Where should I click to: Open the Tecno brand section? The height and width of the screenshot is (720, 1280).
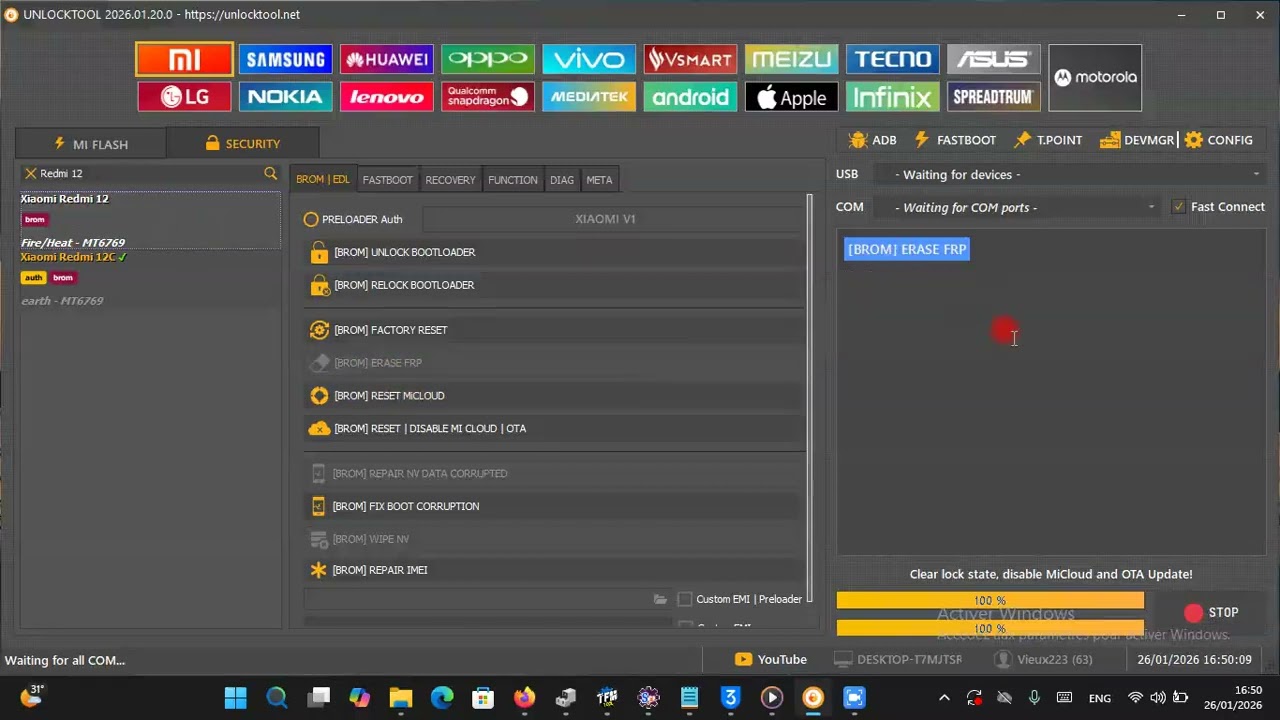tap(893, 59)
